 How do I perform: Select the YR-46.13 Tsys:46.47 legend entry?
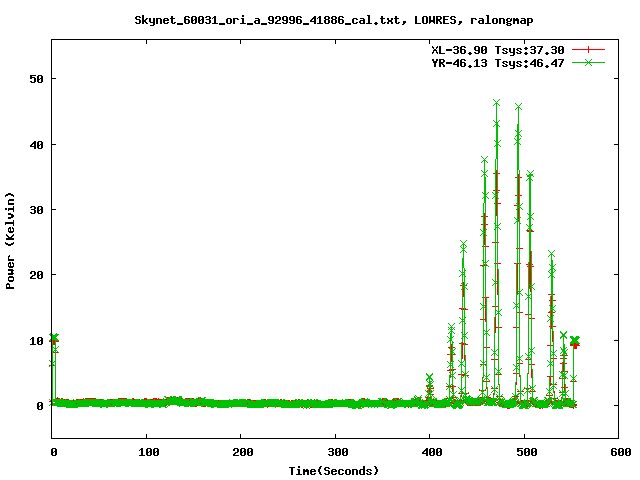[498, 63]
